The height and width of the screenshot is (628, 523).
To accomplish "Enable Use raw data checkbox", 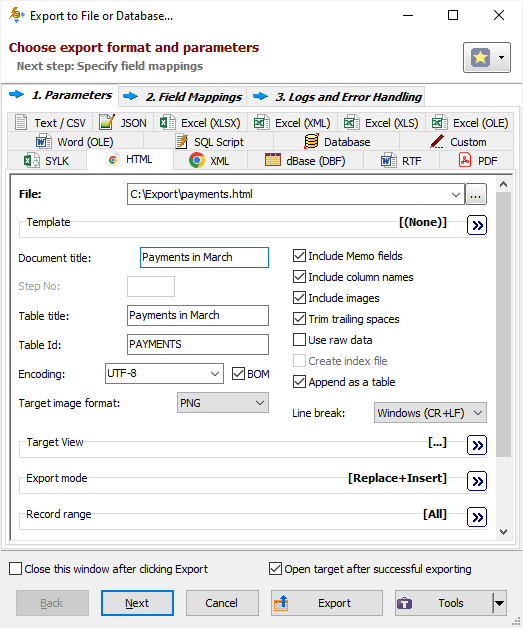I will [299, 340].
